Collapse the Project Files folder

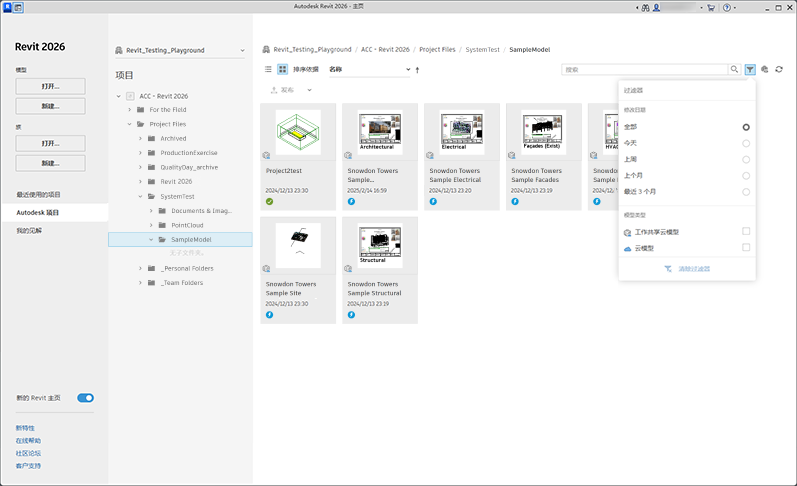point(130,124)
